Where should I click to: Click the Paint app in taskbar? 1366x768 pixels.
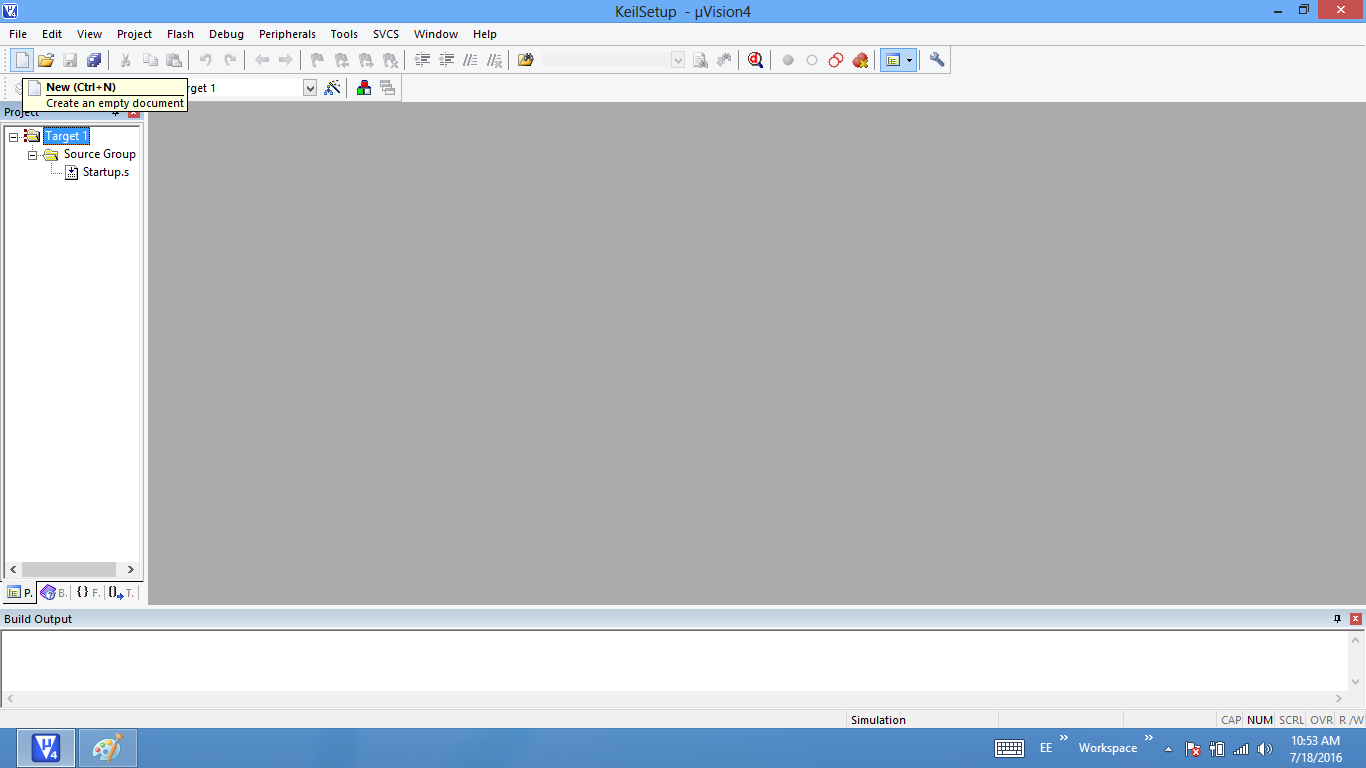107,748
